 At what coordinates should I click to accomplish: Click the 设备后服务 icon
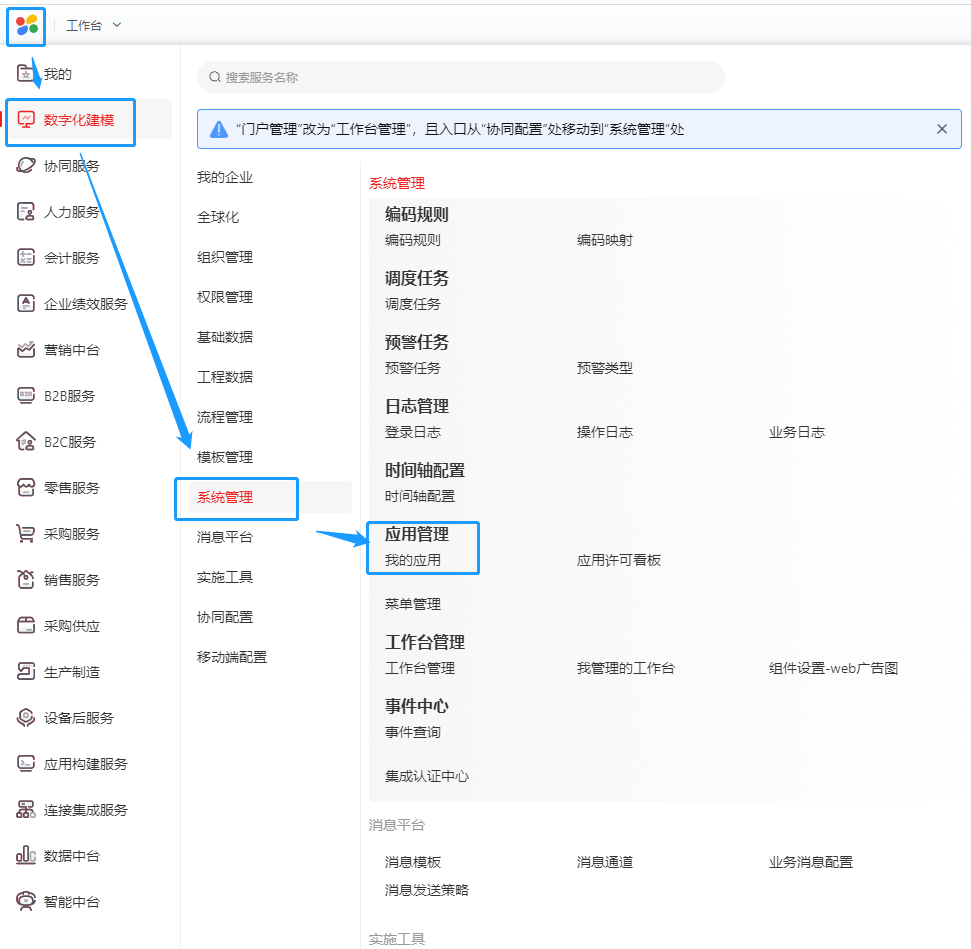27,718
